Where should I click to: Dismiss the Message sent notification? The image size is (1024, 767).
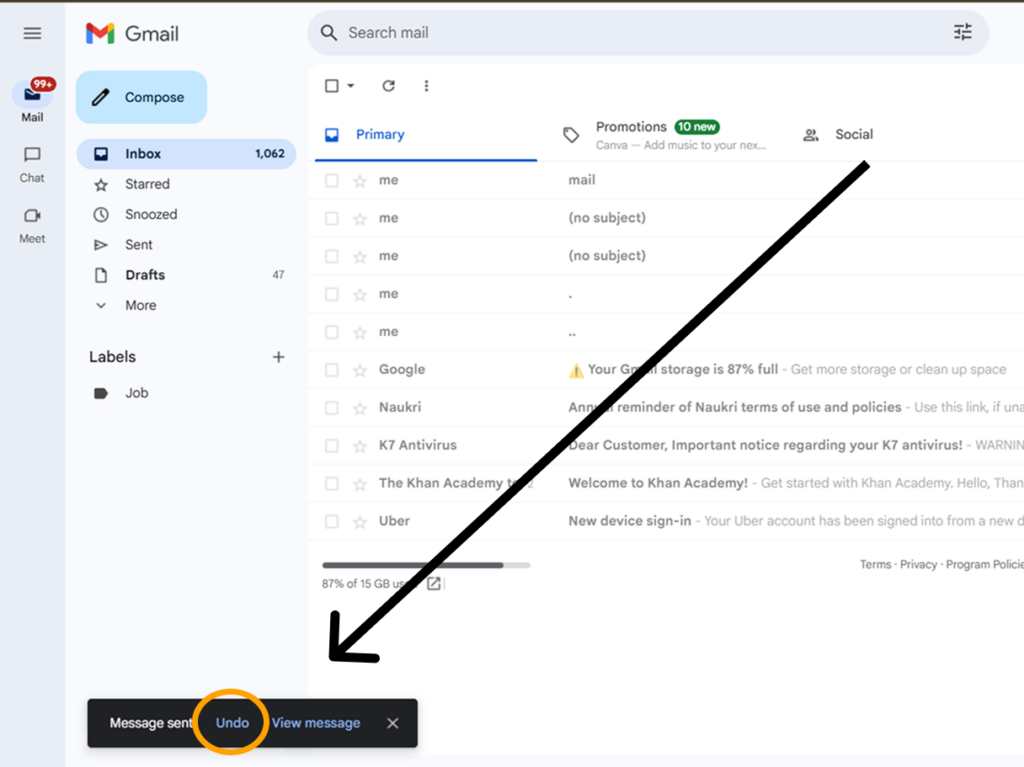coord(392,723)
